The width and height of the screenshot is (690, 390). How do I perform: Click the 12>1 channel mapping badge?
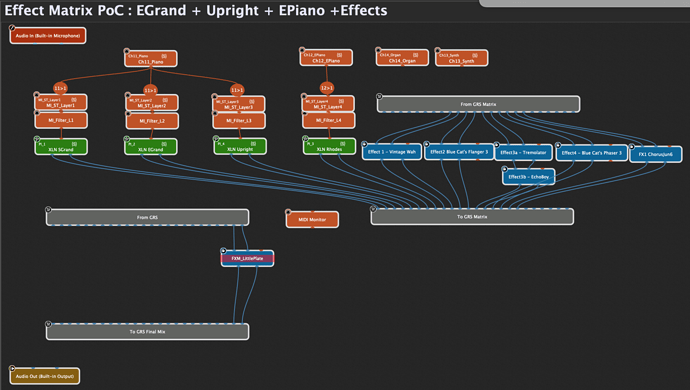(327, 88)
